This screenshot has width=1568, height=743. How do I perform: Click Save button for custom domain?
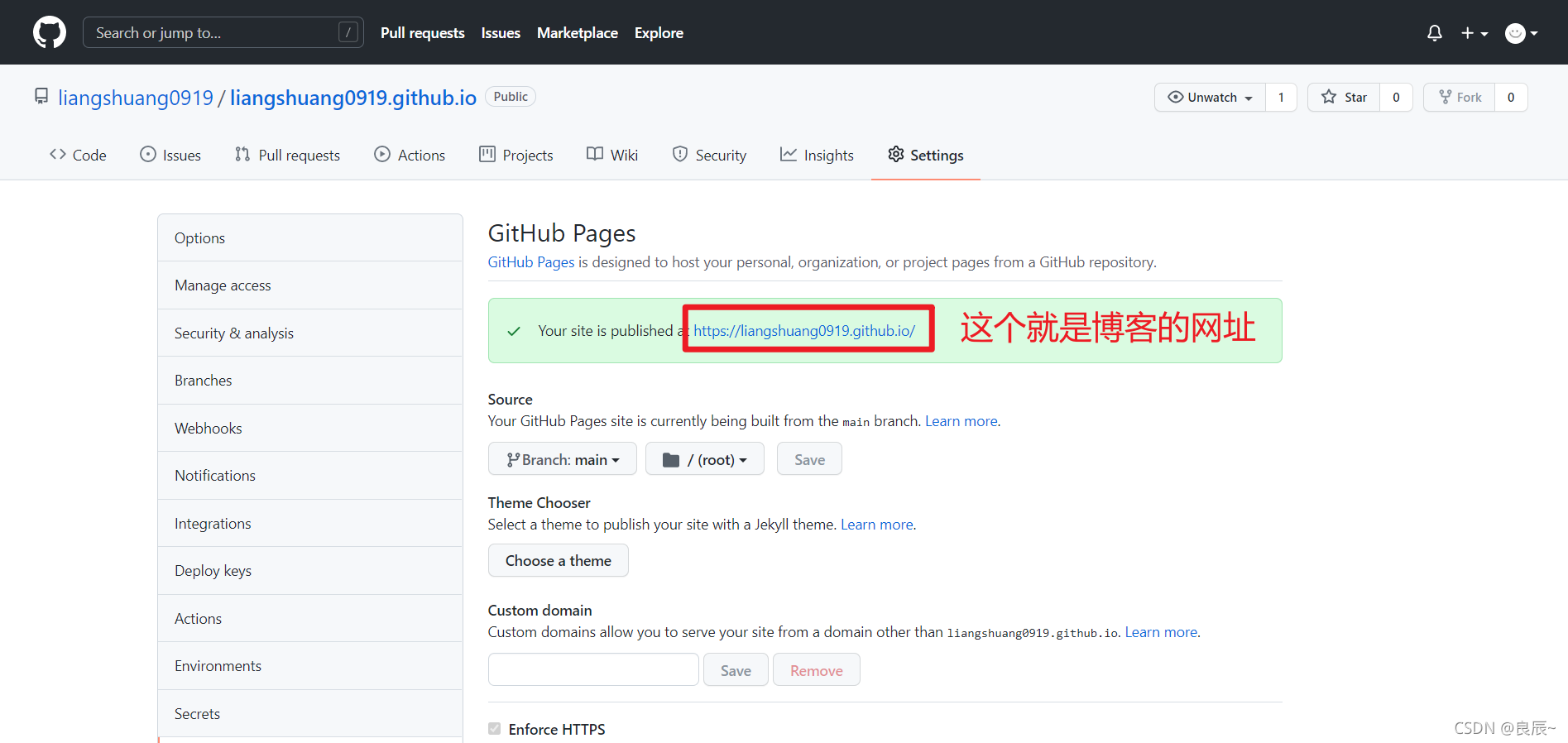tap(736, 670)
